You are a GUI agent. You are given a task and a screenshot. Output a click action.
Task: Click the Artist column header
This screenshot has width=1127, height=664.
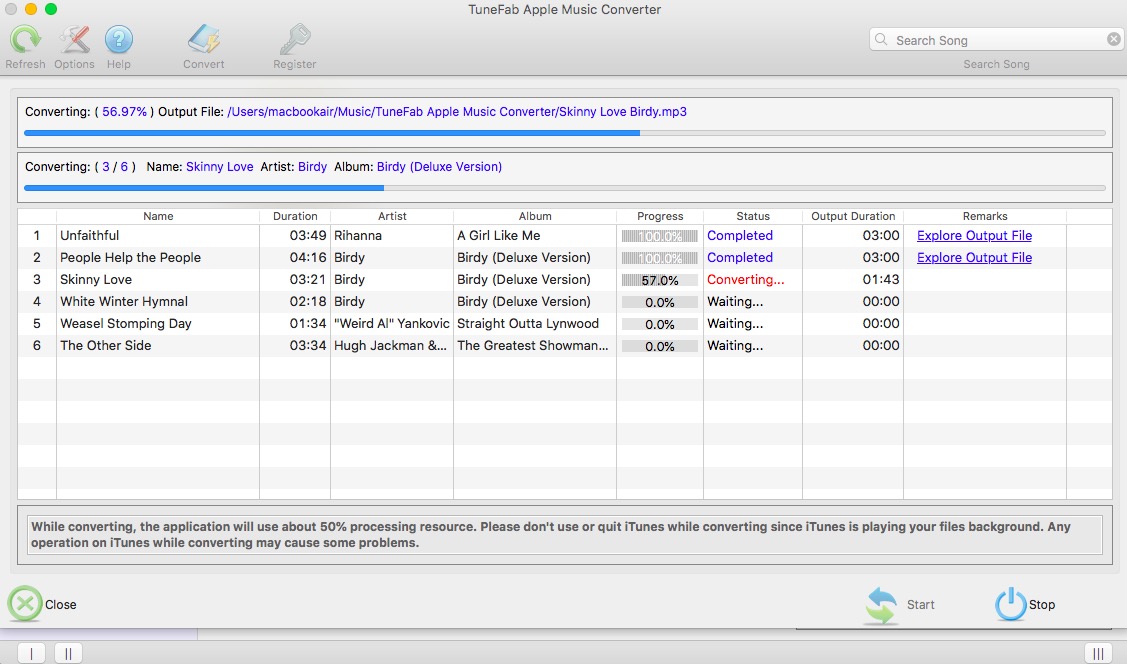(x=392, y=216)
